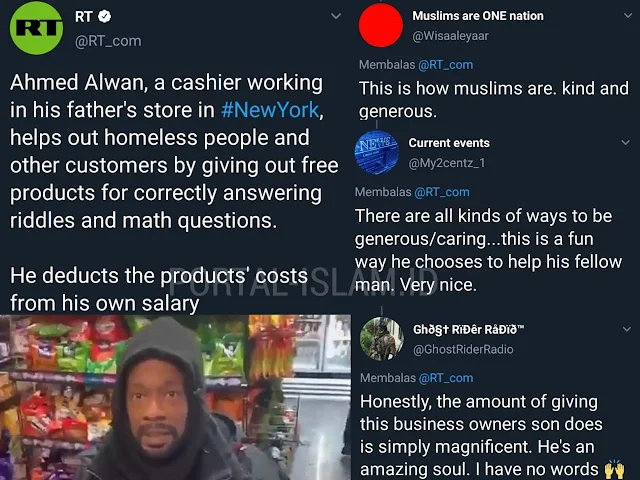Viewport: 640px width, 480px height.
Task: Expand the RT tweet options chevron
Action: coord(336,16)
